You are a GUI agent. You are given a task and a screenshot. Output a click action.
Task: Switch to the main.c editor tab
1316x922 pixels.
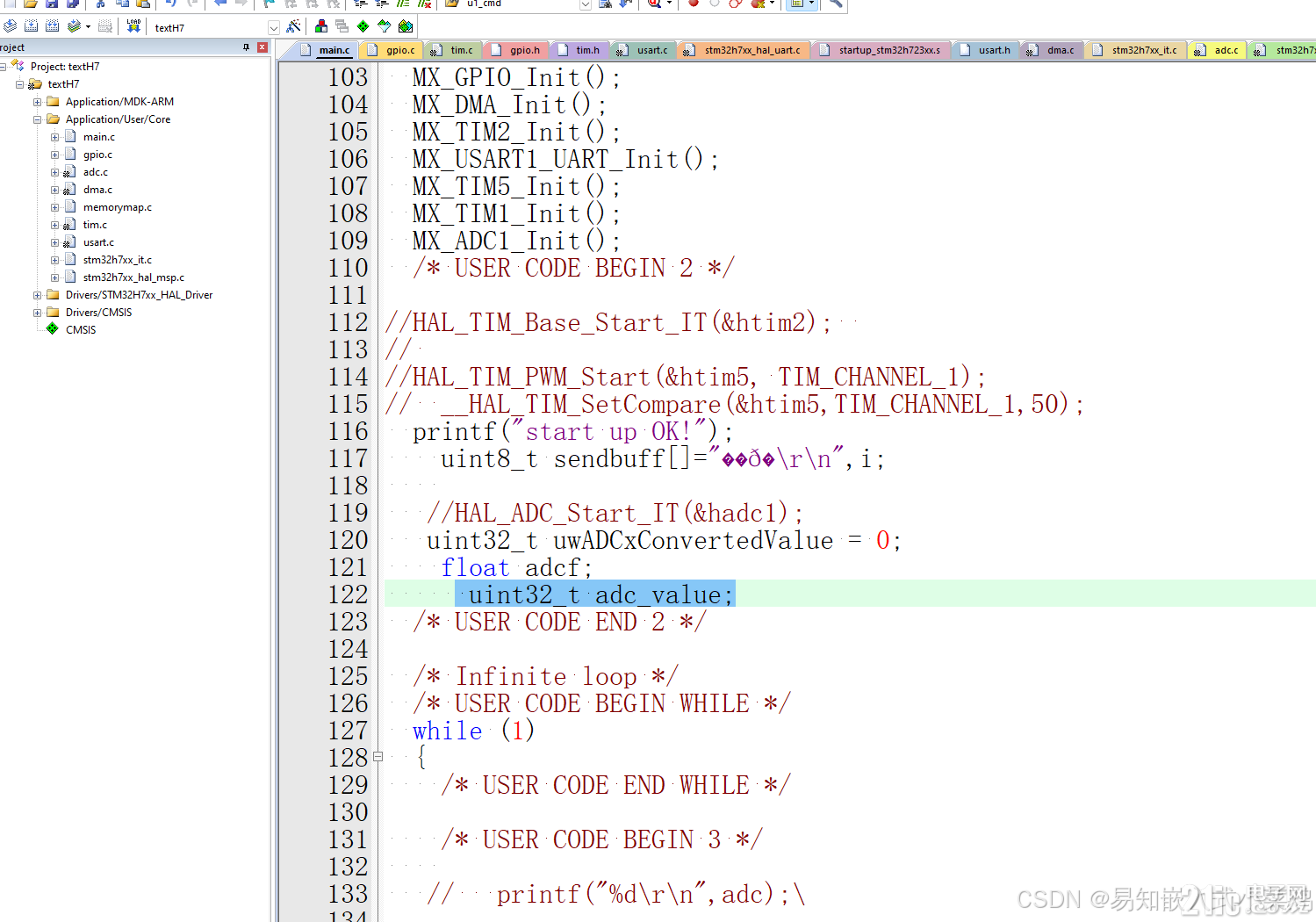[x=327, y=50]
